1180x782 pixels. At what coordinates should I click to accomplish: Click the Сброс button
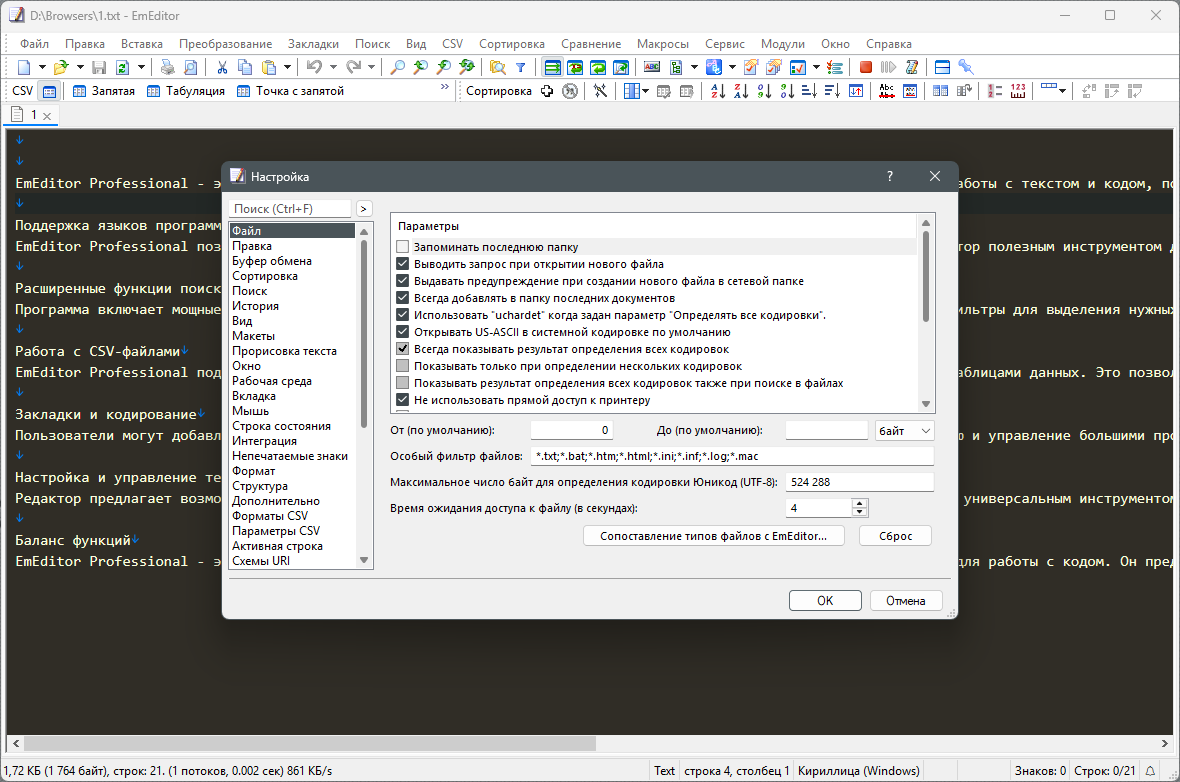[896, 536]
